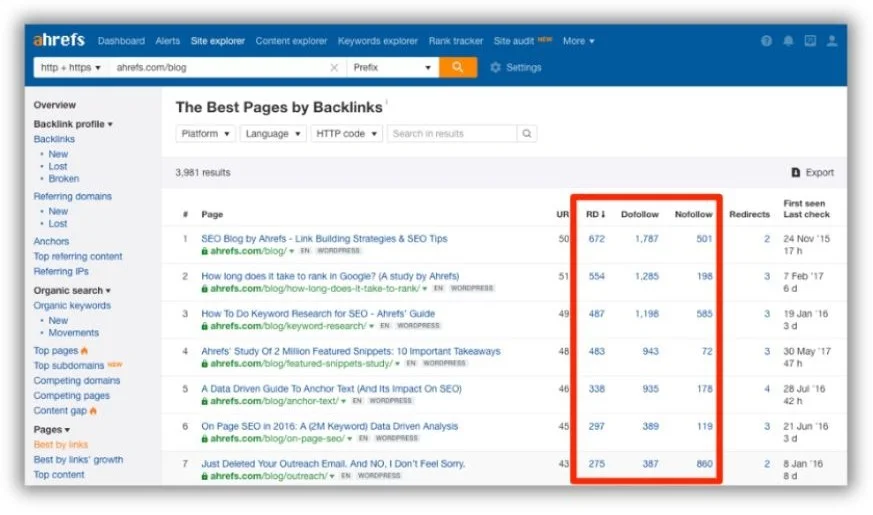Open the help question mark icon
873x515 pixels.
(766, 41)
